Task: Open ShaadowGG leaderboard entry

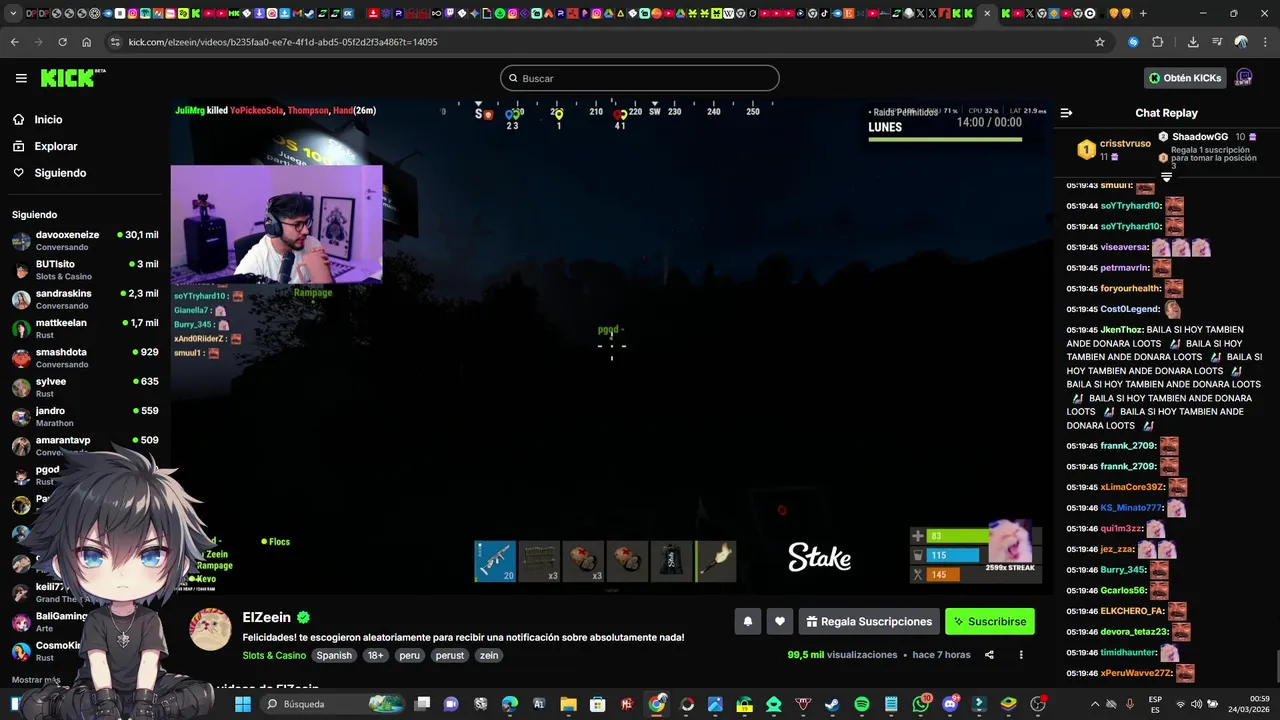Action: click(x=1207, y=137)
